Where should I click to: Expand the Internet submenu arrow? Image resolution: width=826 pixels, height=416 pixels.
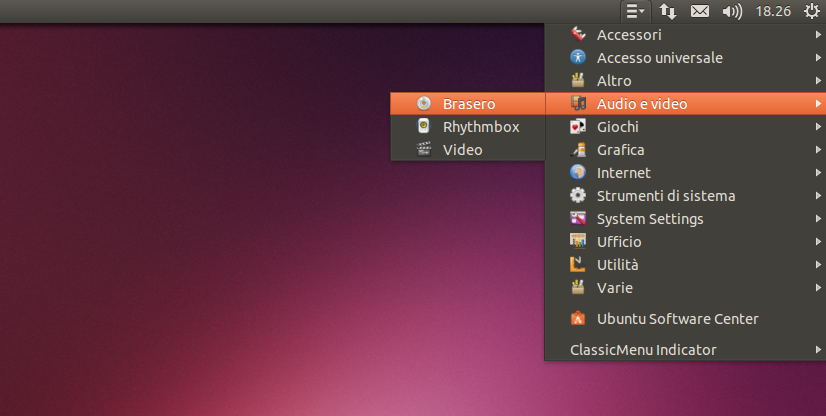[818, 173]
